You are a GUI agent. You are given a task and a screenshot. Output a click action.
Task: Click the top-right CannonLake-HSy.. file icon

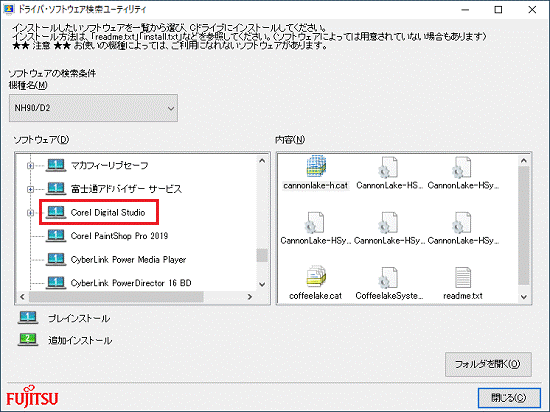(x=462, y=167)
